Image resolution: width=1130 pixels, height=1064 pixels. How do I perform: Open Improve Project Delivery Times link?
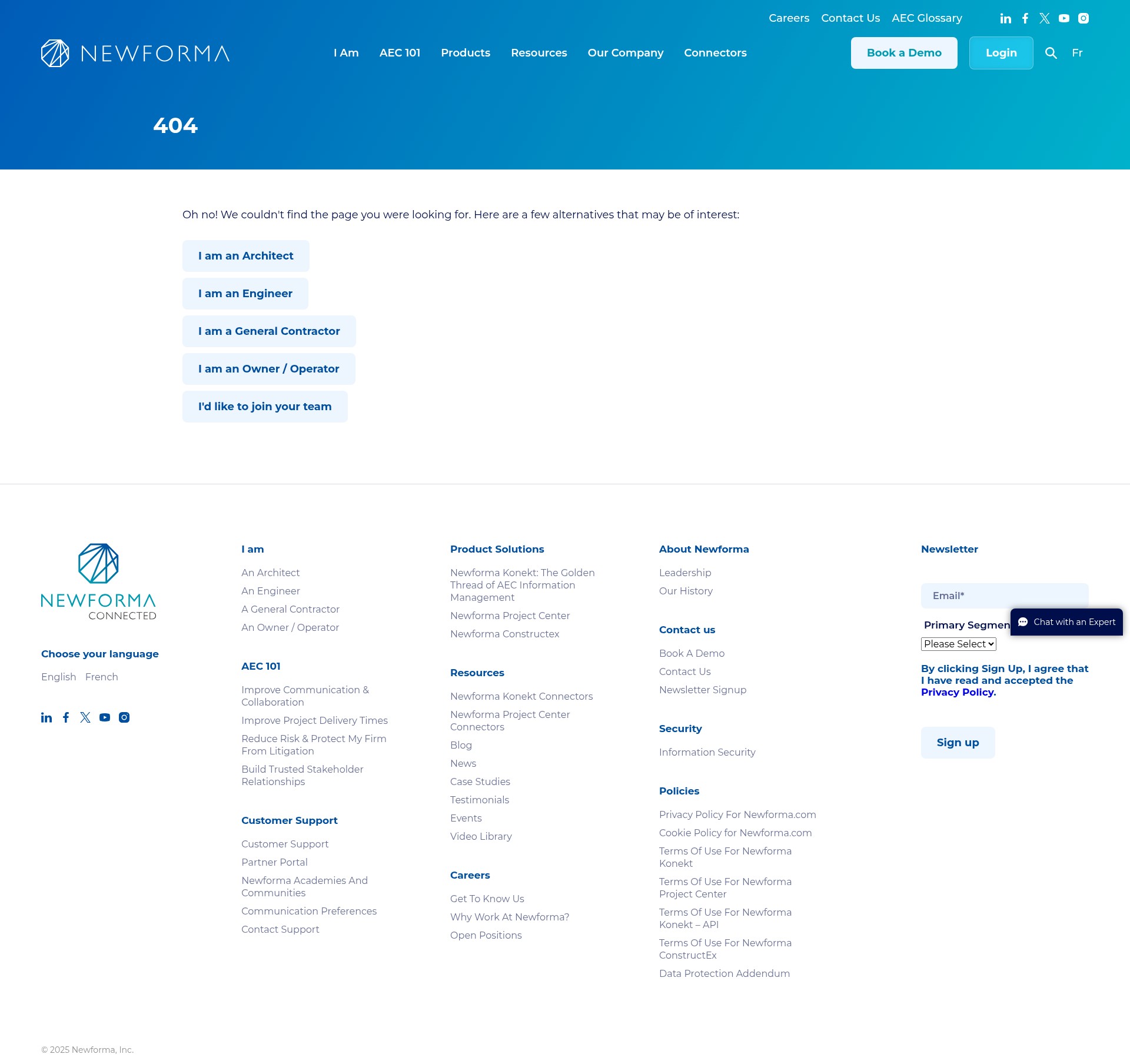coord(314,720)
